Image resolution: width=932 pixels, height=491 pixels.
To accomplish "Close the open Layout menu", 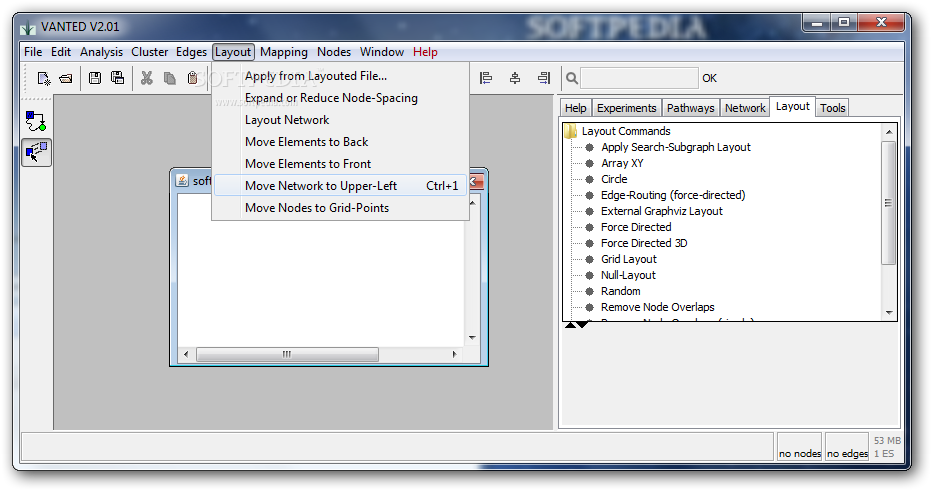I will (233, 52).
